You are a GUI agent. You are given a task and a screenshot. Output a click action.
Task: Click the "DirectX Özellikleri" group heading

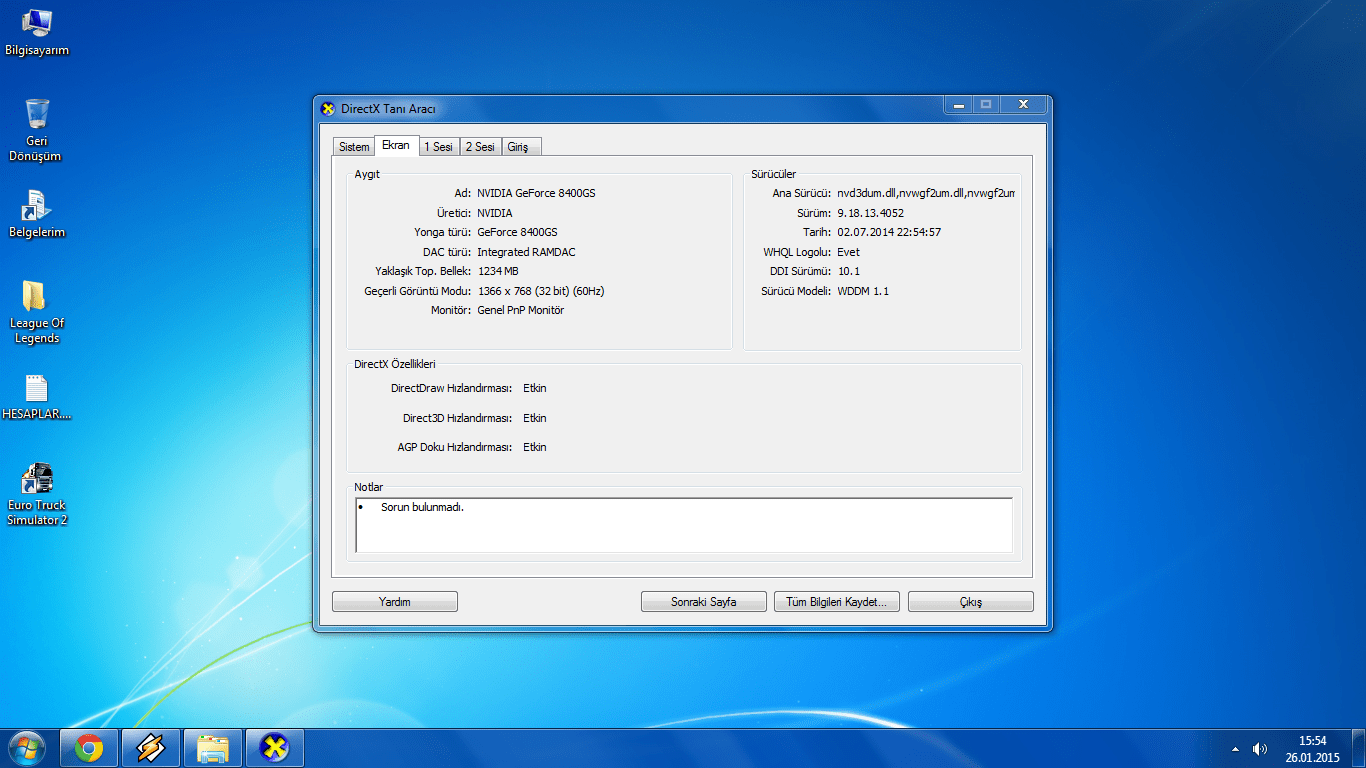394,365
